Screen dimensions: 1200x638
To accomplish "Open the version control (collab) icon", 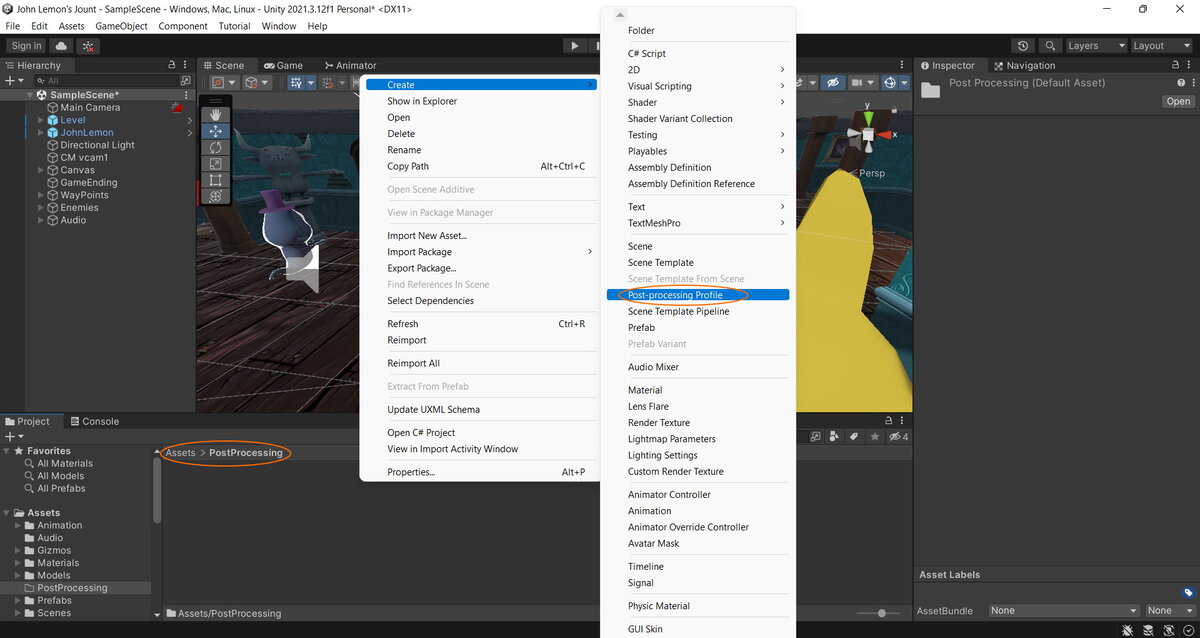I will point(89,46).
